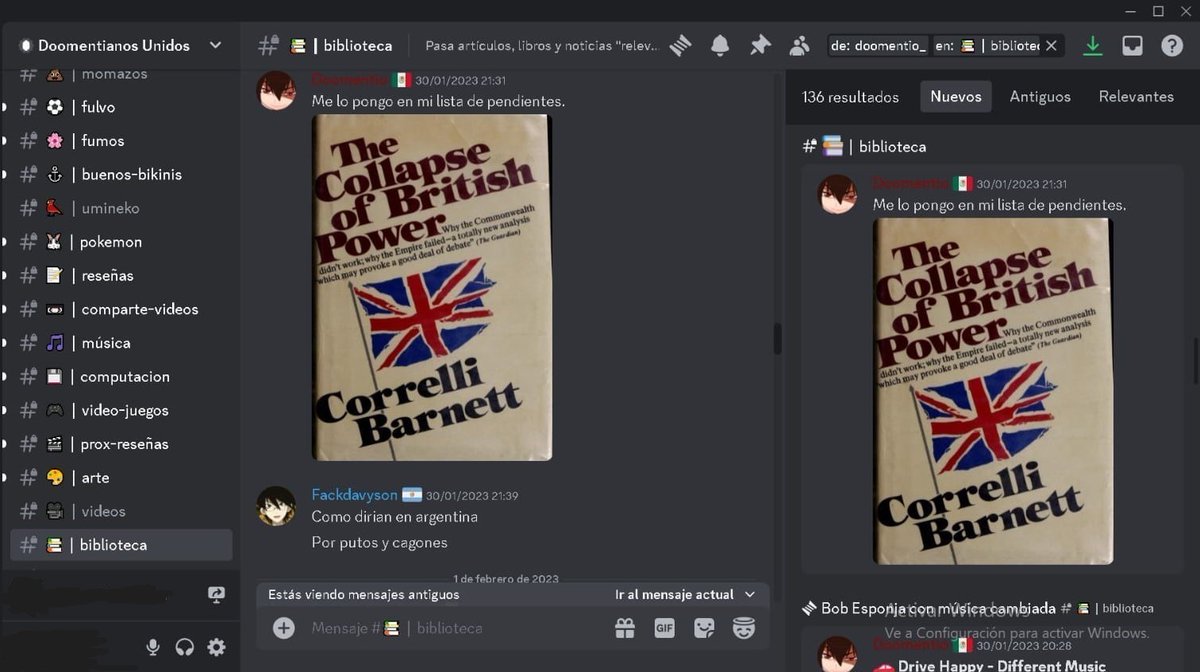Viewport: 1200px width, 672px height.
Task: Click the message input field
Action: [x=455, y=628]
